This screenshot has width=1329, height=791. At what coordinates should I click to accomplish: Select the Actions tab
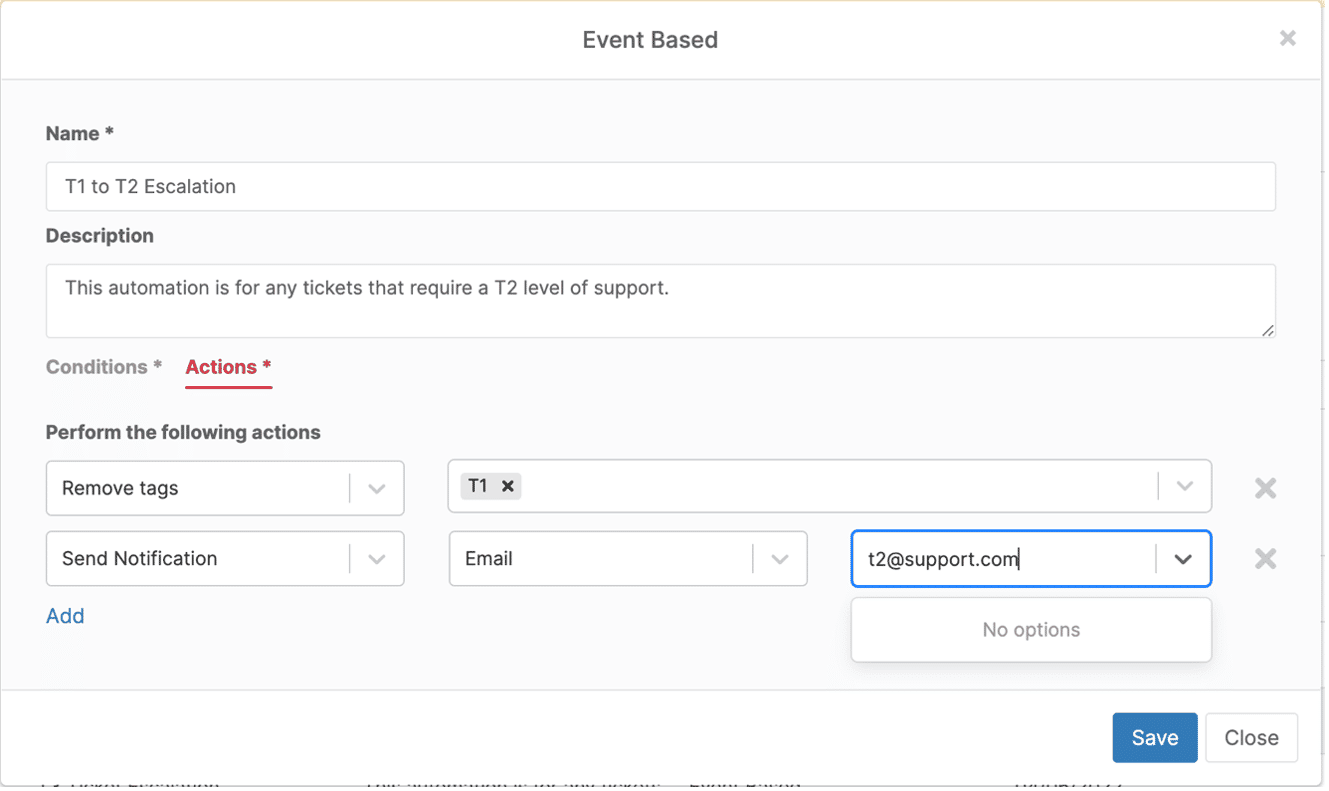point(227,367)
